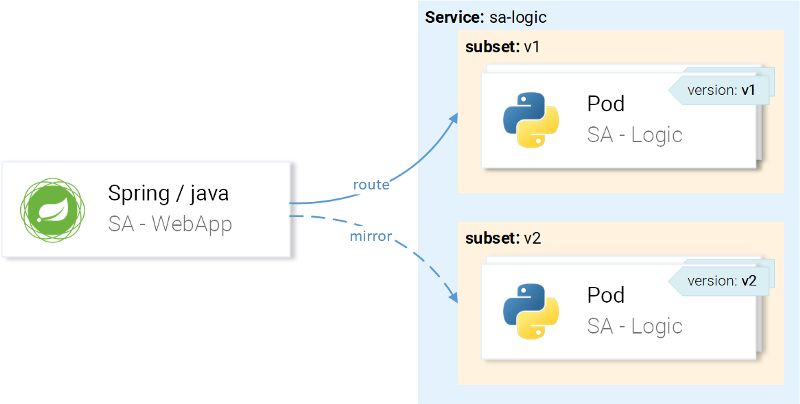This screenshot has width=800, height=404.
Task: Click the 'Pod' title in subset v2
Action: pos(606,295)
